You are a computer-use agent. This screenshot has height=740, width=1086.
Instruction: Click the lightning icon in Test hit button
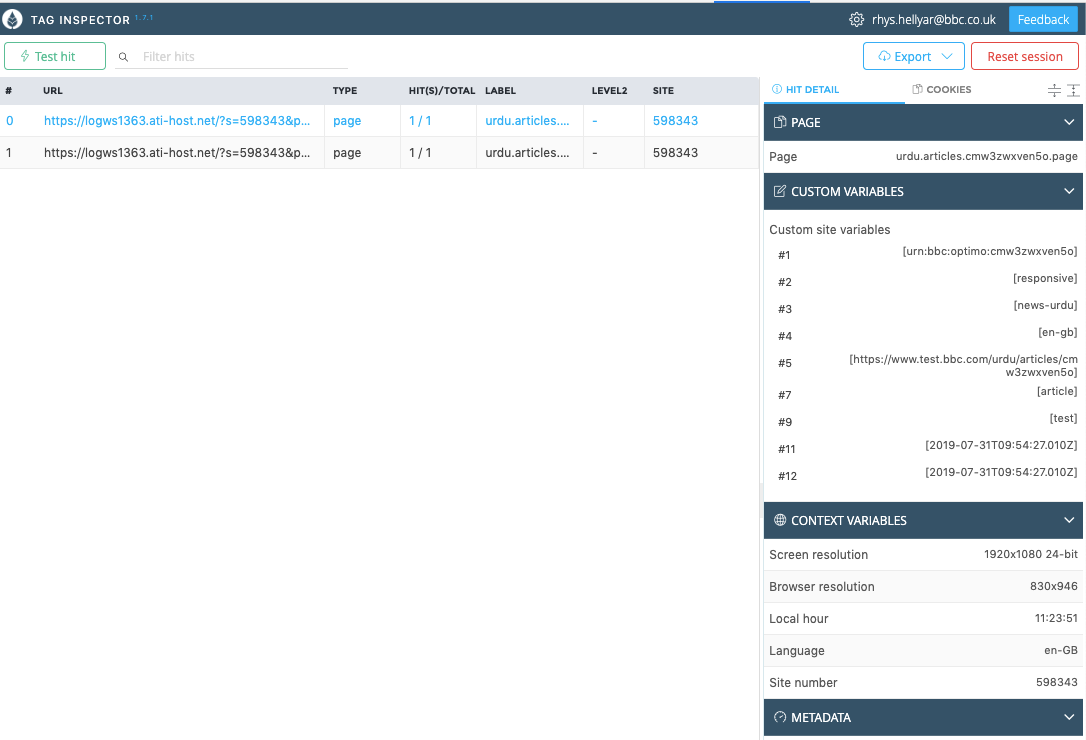pyautogui.click(x=27, y=55)
